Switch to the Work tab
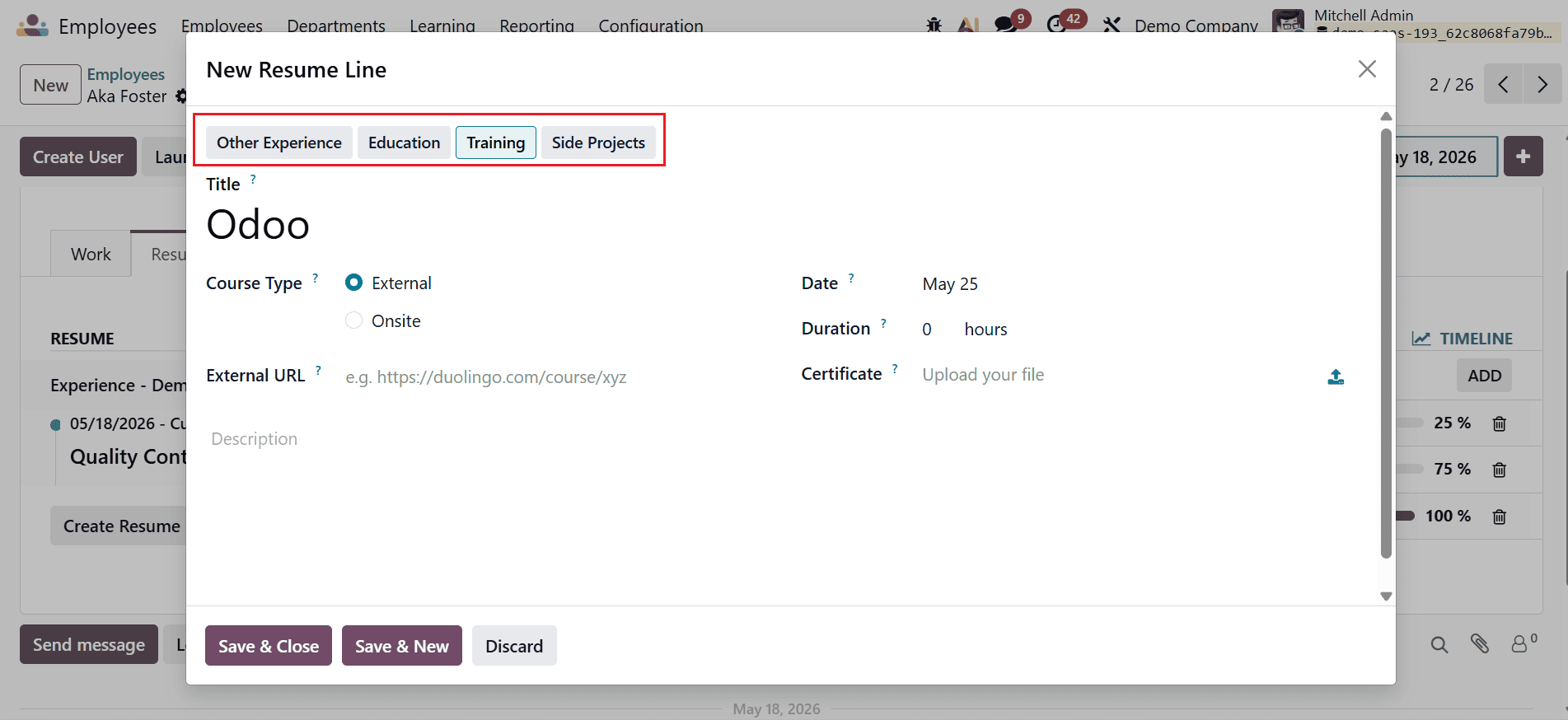Screen dimensions: 1568x720 (x=91, y=254)
